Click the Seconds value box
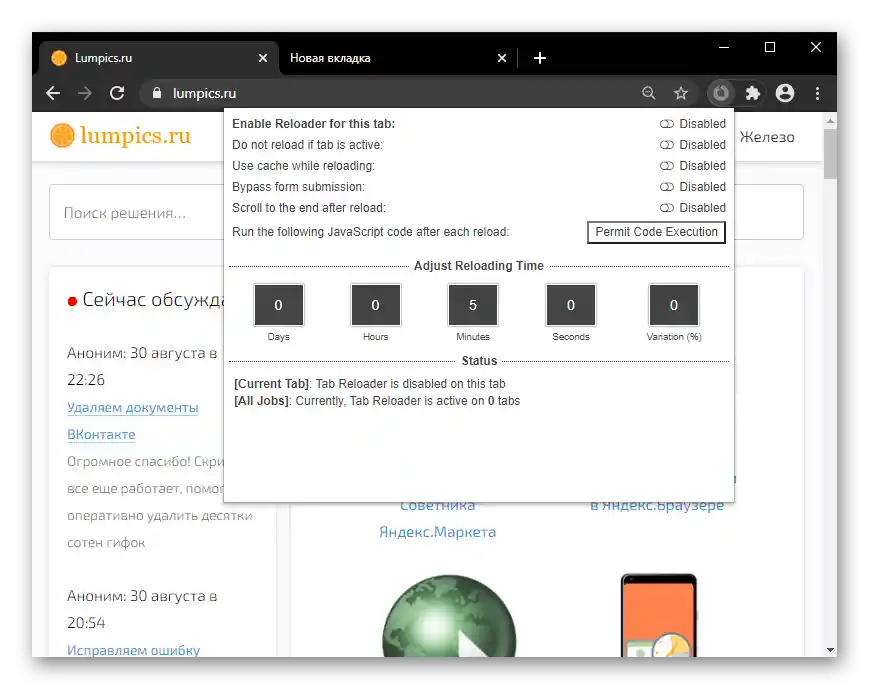 point(571,305)
